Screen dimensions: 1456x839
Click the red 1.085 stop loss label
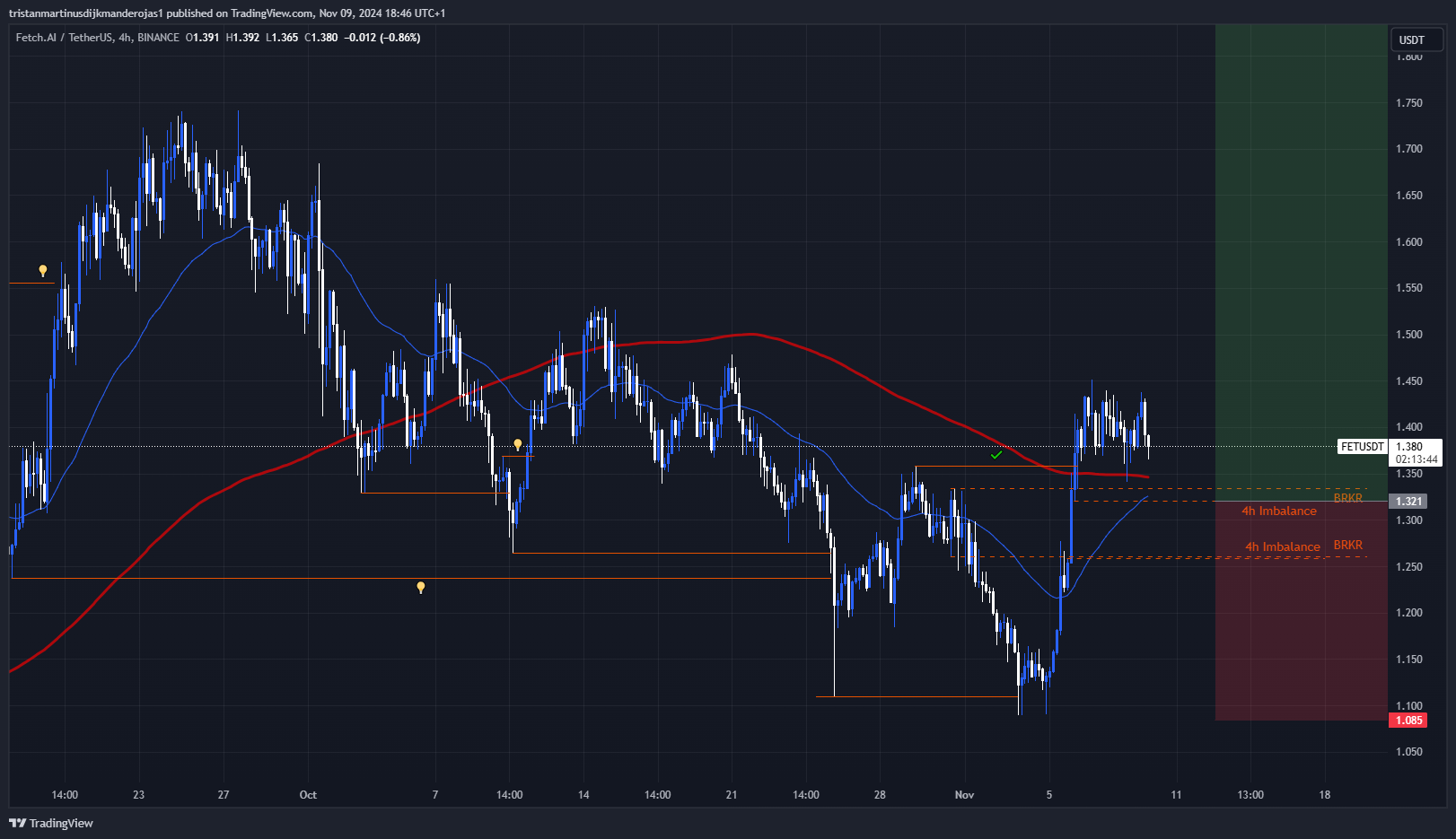[1408, 720]
